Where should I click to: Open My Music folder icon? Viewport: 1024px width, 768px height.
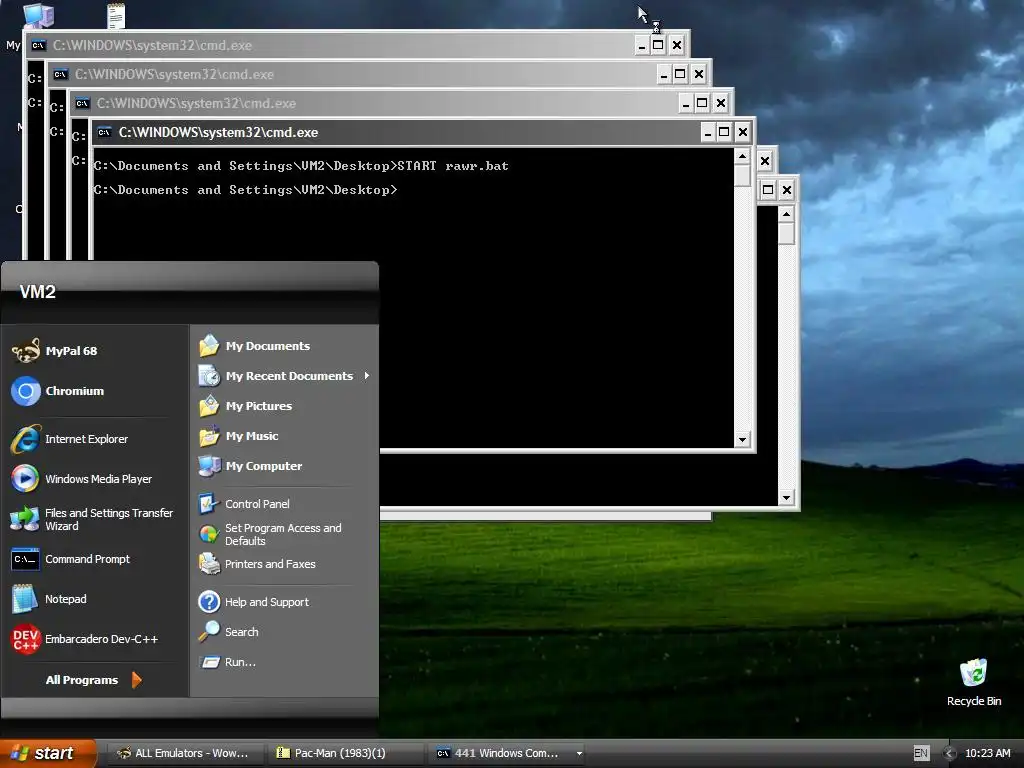tap(209, 436)
